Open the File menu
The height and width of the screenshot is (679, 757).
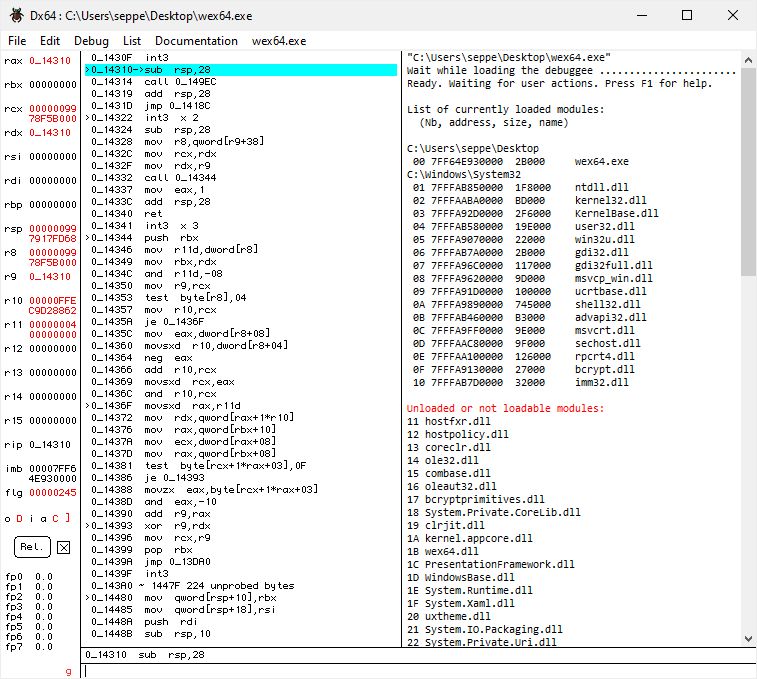pos(17,41)
